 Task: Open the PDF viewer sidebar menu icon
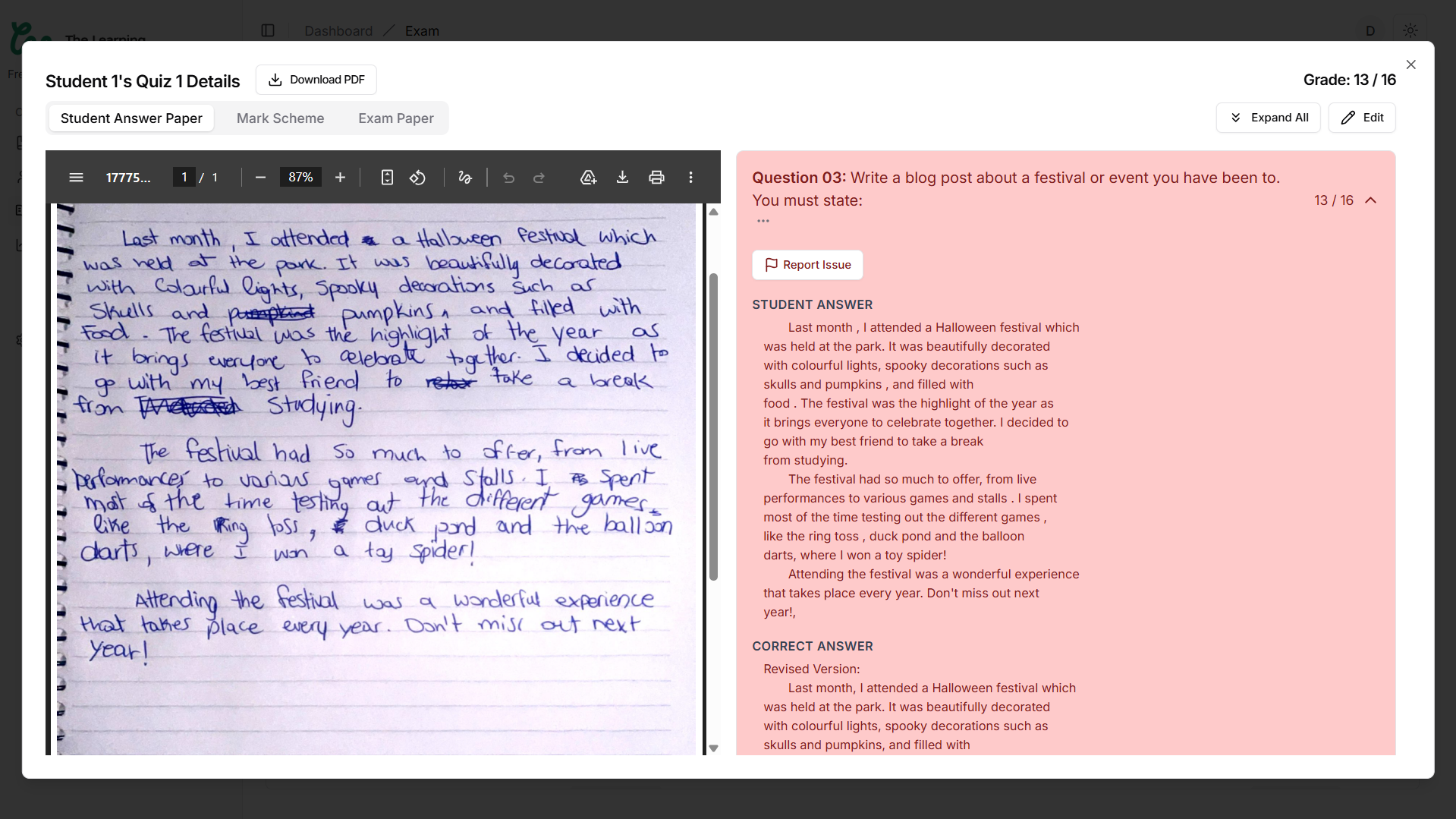(x=76, y=178)
